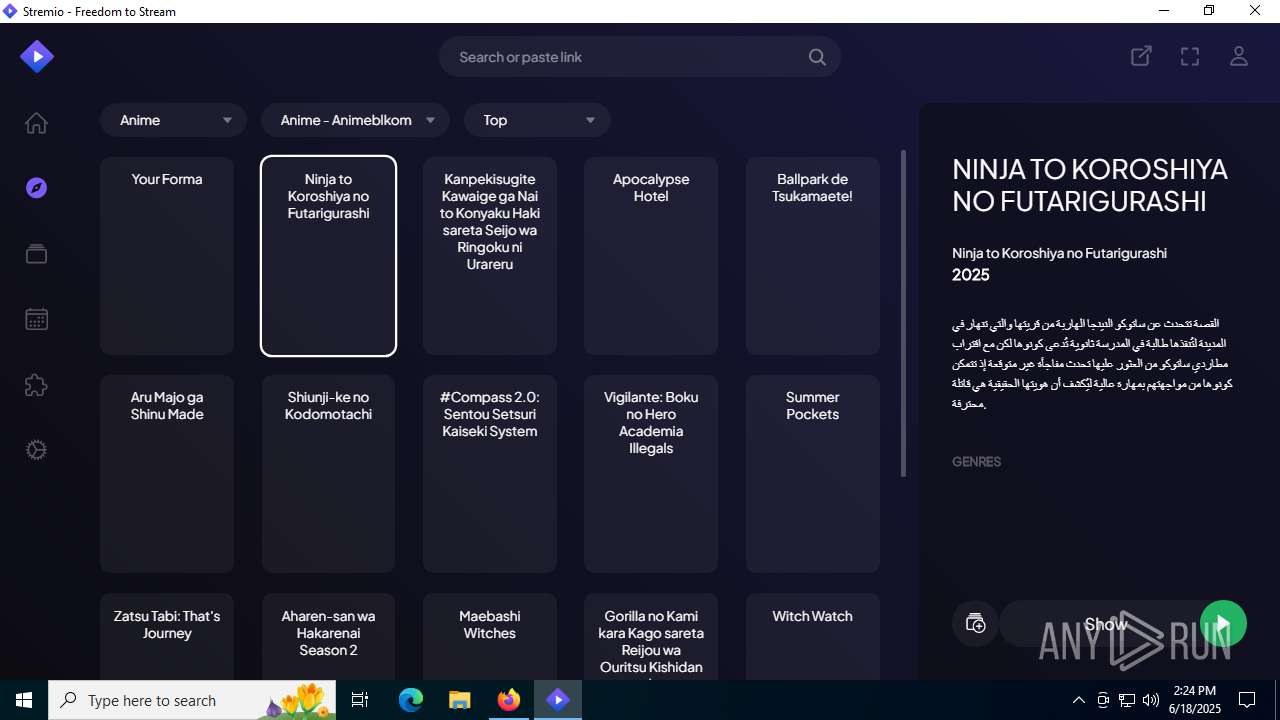Viewport: 1280px width, 720px height.
Task: Click the Search or paste link field
Action: tap(640, 57)
